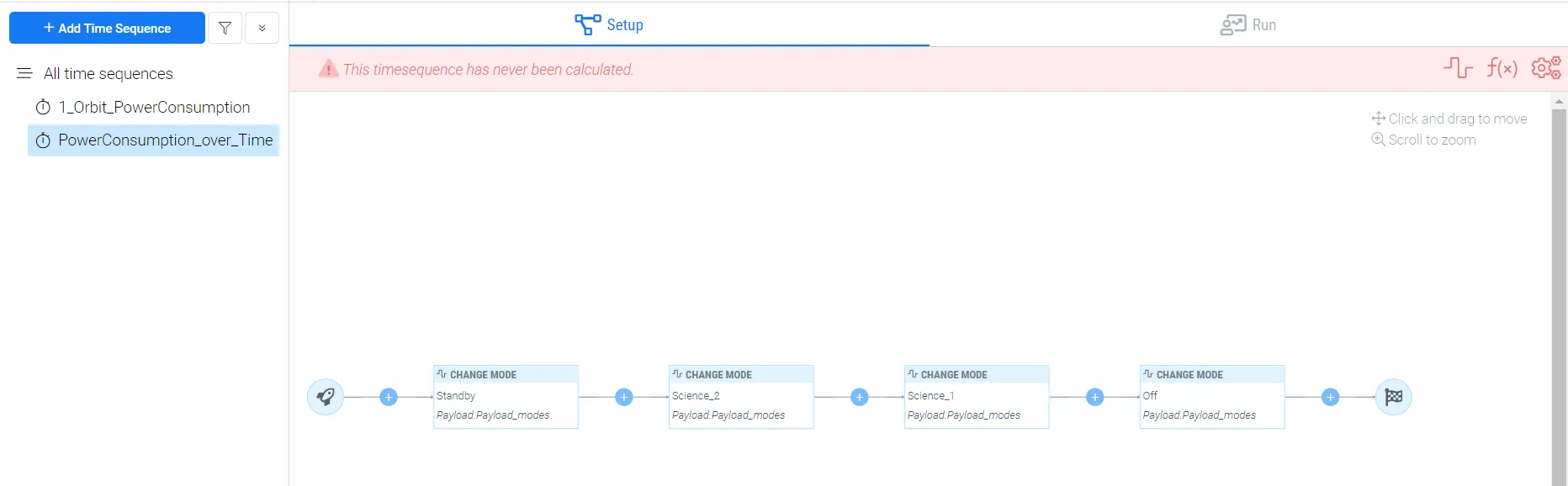Click the Add Time Sequence button
The width and height of the screenshot is (1568, 486).
point(107,28)
